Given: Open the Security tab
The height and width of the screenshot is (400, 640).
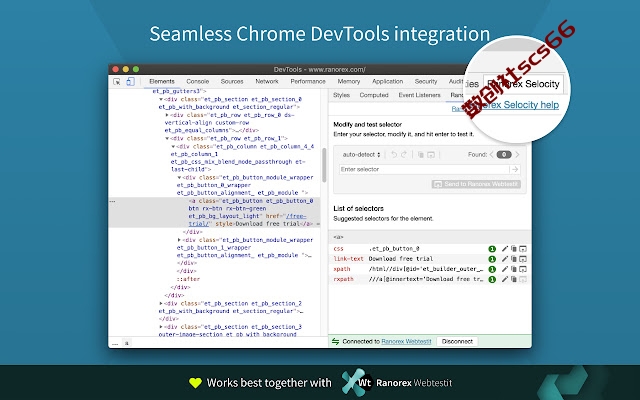Looking at the screenshot, I should pos(426,82).
